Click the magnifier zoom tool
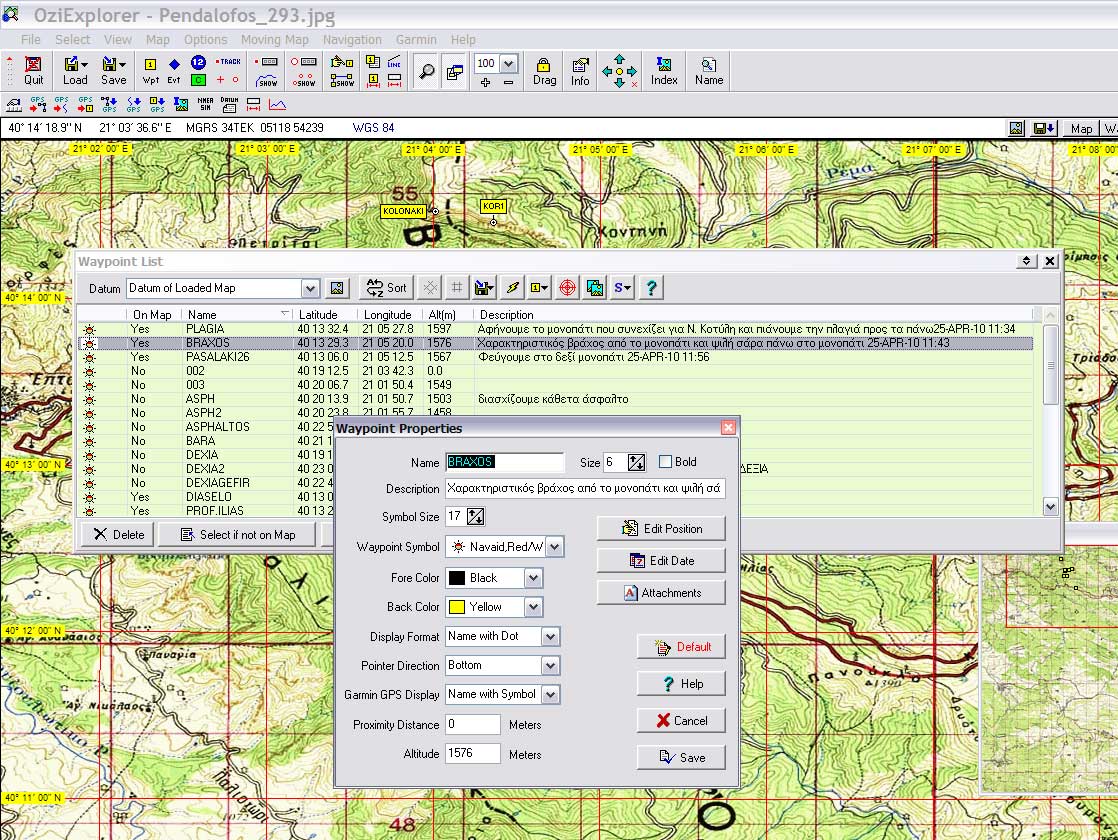The width and height of the screenshot is (1118, 840). click(x=426, y=73)
